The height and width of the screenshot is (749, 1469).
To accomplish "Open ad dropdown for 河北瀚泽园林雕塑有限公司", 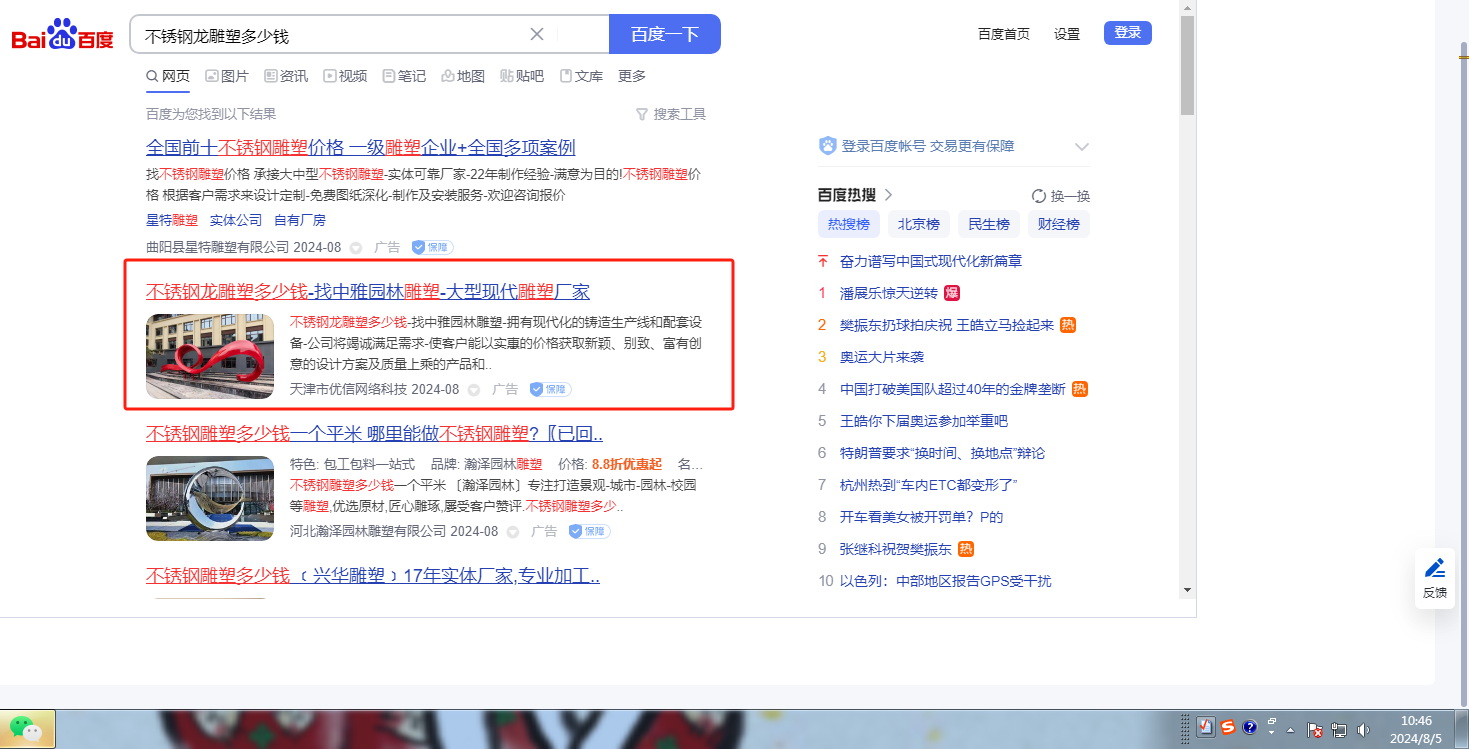I will [513, 531].
